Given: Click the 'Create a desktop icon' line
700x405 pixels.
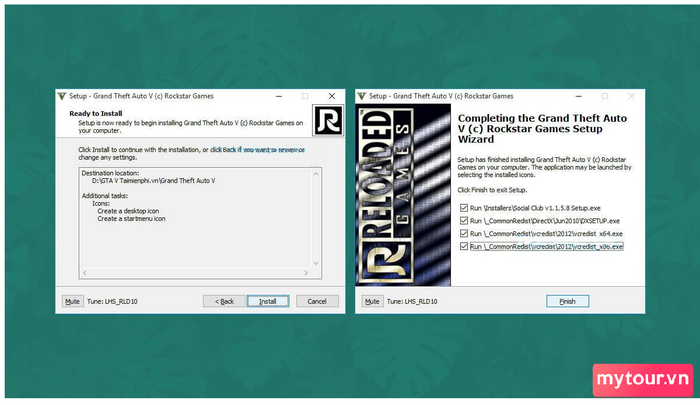Looking at the screenshot, I should 128,211.
